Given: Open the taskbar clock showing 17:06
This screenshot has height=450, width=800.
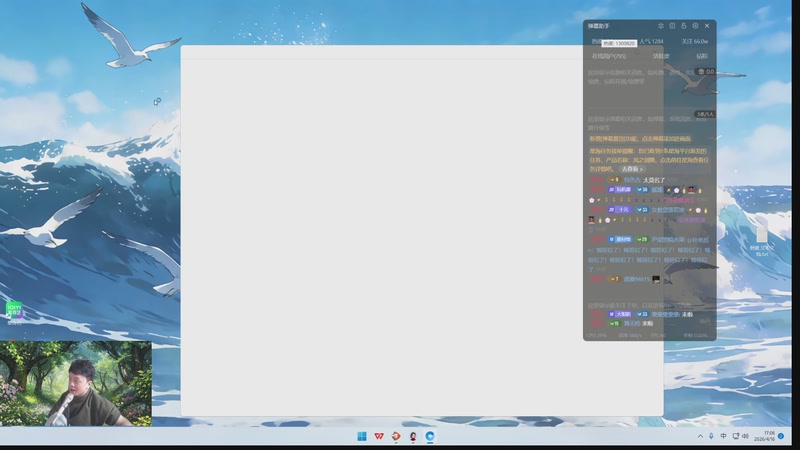Looking at the screenshot, I should 764,436.
